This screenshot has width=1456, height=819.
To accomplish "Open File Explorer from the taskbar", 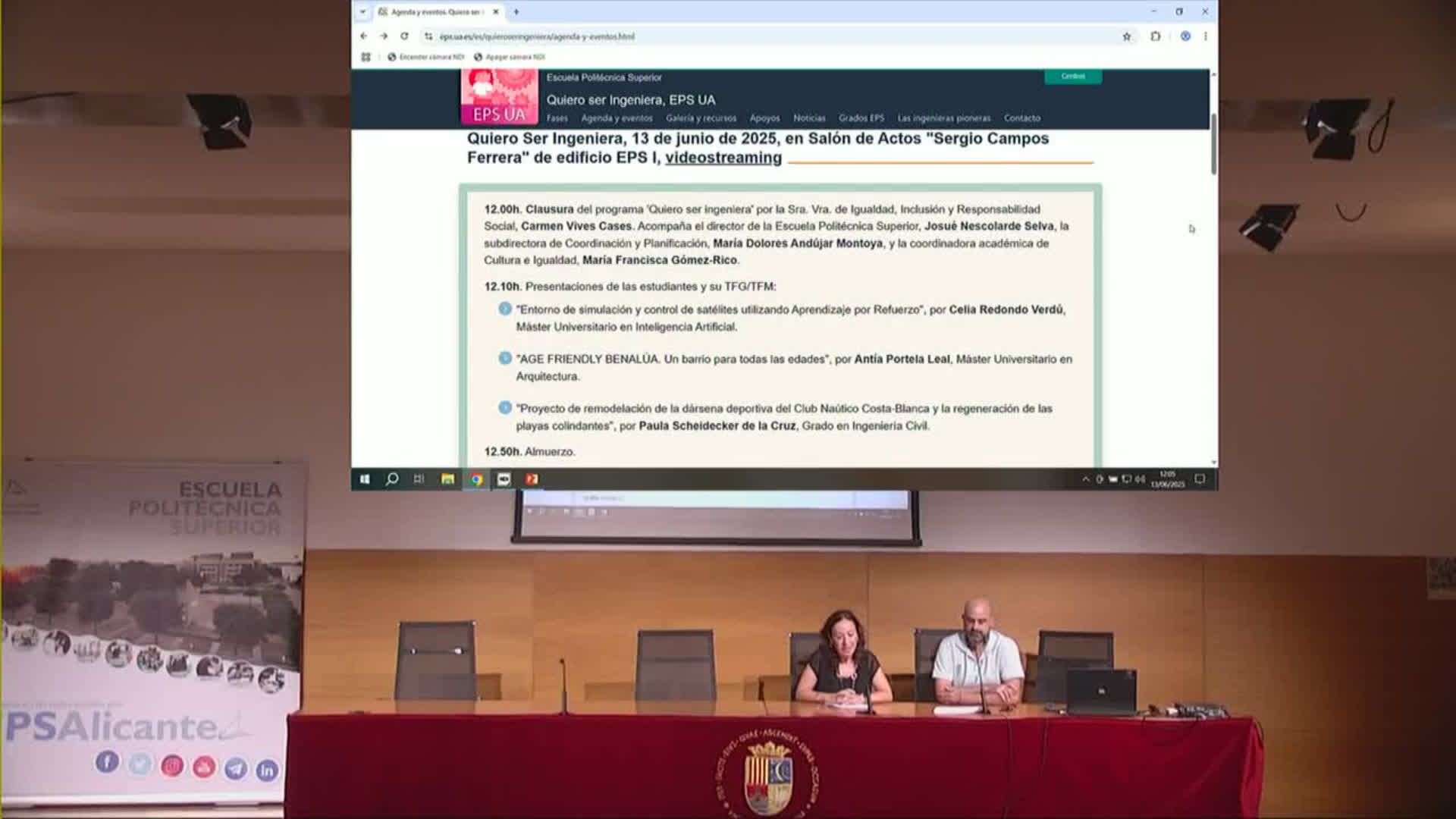I will click(448, 479).
